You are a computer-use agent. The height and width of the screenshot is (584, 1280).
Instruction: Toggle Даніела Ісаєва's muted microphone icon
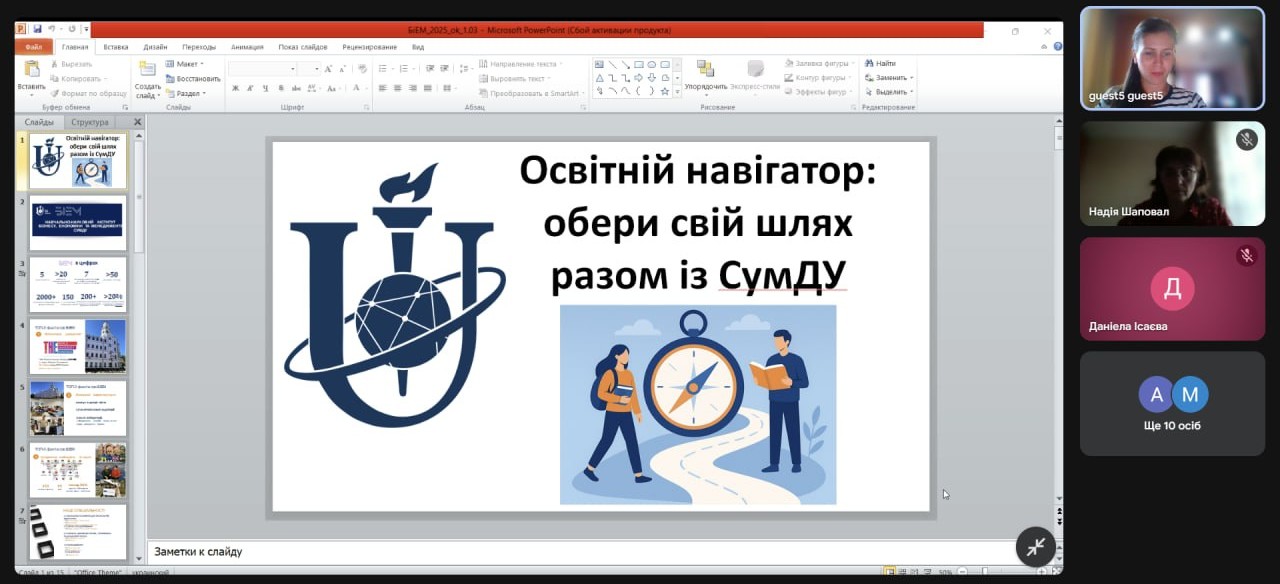[x=1246, y=256]
